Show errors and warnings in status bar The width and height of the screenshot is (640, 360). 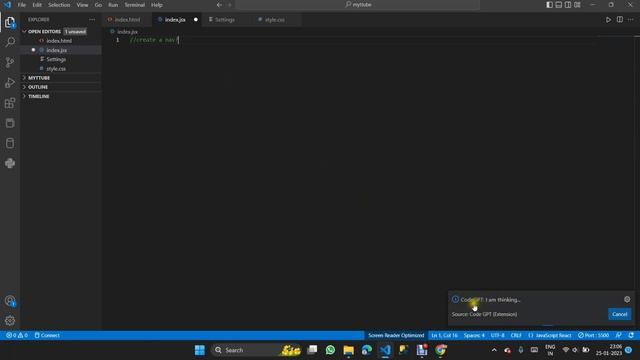pyautogui.click(x=17, y=335)
